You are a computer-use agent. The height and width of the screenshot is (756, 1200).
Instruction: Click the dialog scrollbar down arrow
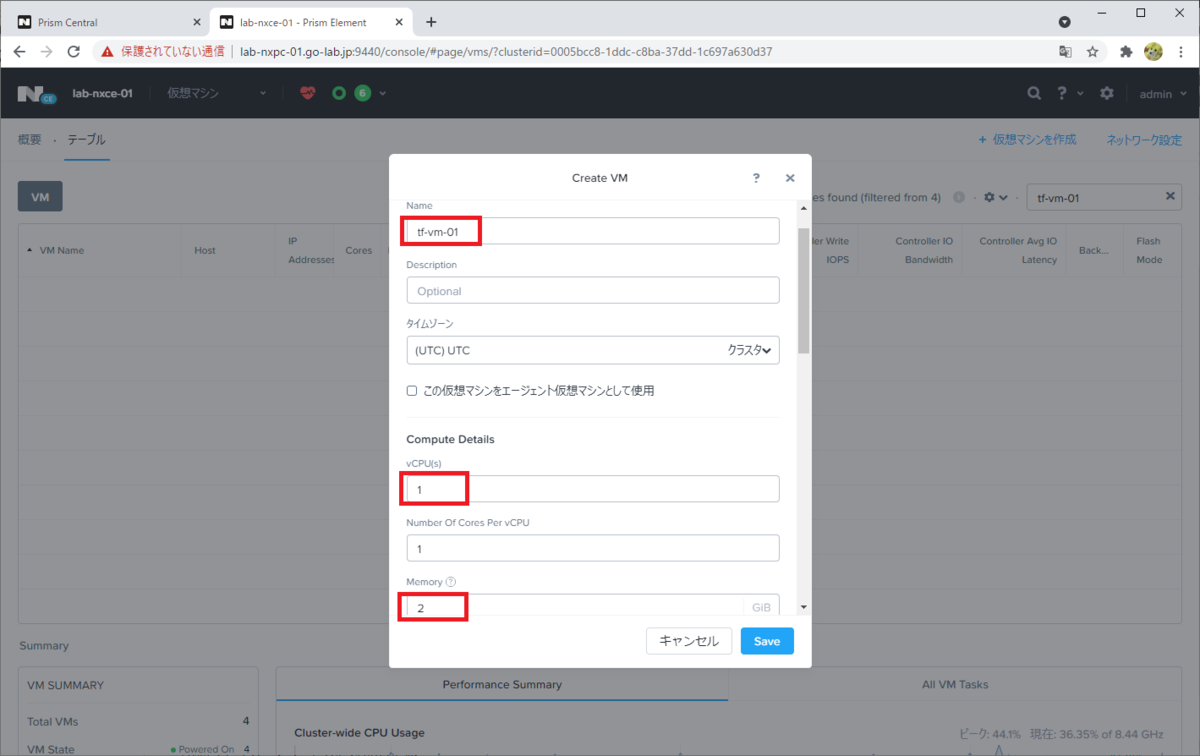[x=803, y=607]
